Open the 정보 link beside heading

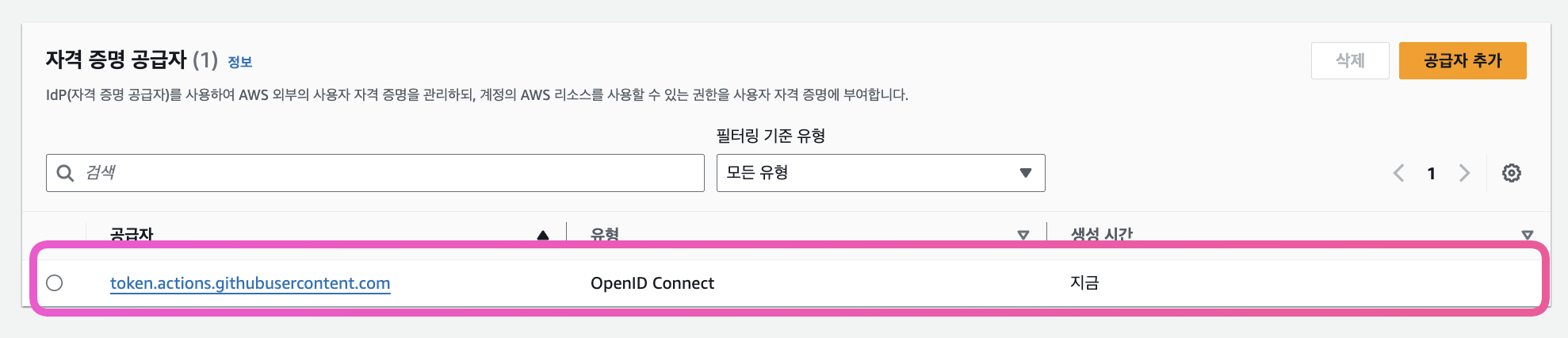click(x=240, y=62)
